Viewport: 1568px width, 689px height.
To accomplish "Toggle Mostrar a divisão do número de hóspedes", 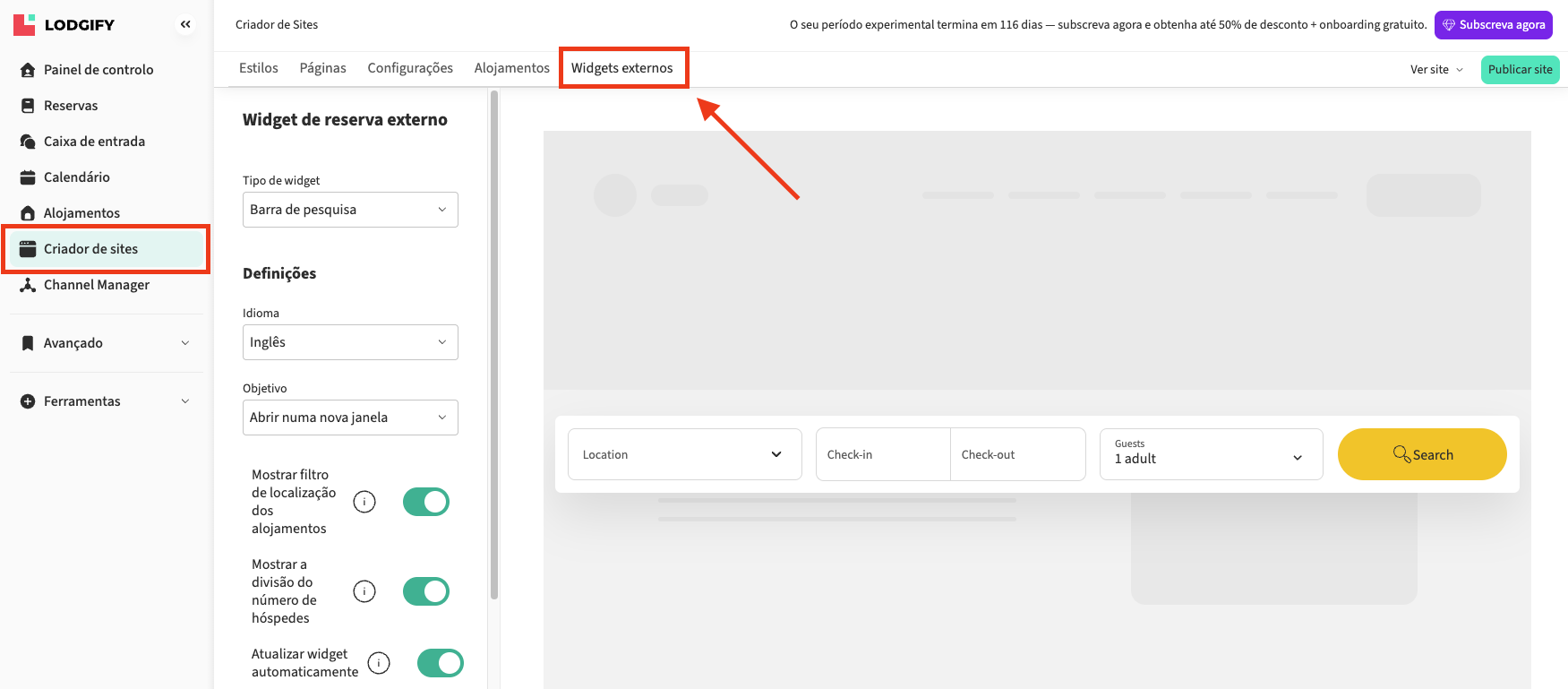I will coord(426,591).
